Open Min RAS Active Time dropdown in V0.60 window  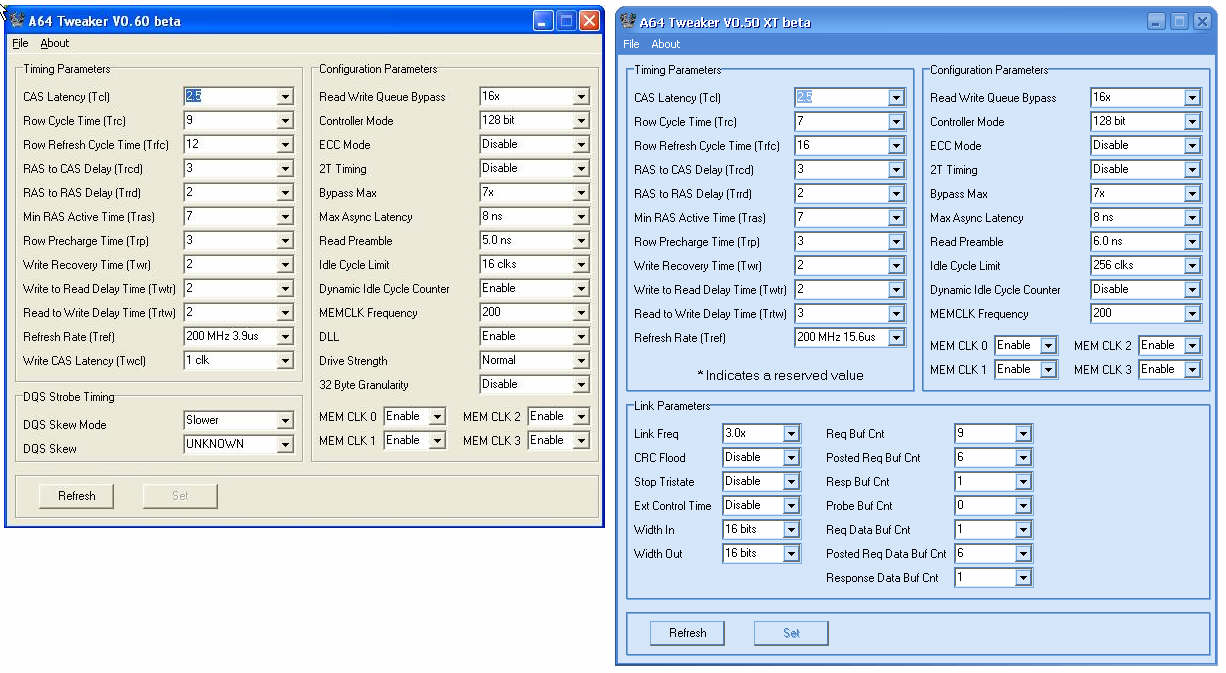click(285, 217)
